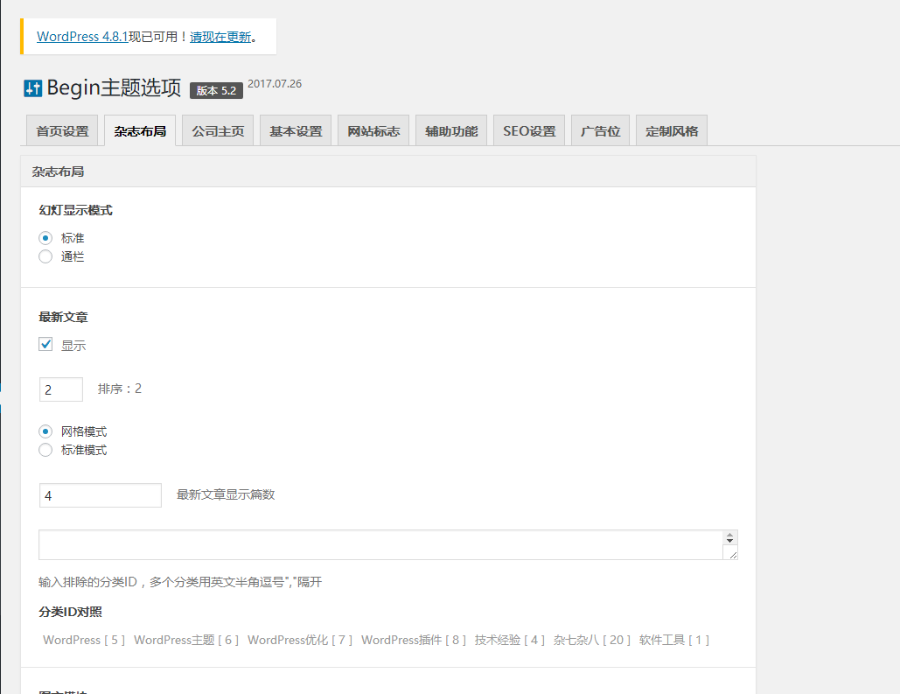
Task: Go to the 定制风格 tab
Action: pyautogui.click(x=672, y=131)
